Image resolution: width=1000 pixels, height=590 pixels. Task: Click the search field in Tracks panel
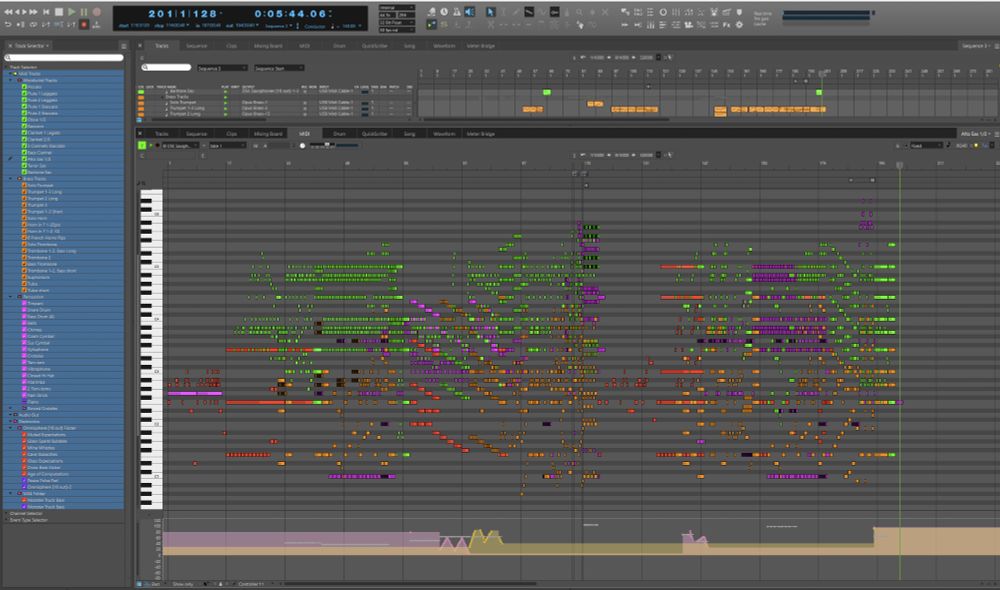(166, 68)
